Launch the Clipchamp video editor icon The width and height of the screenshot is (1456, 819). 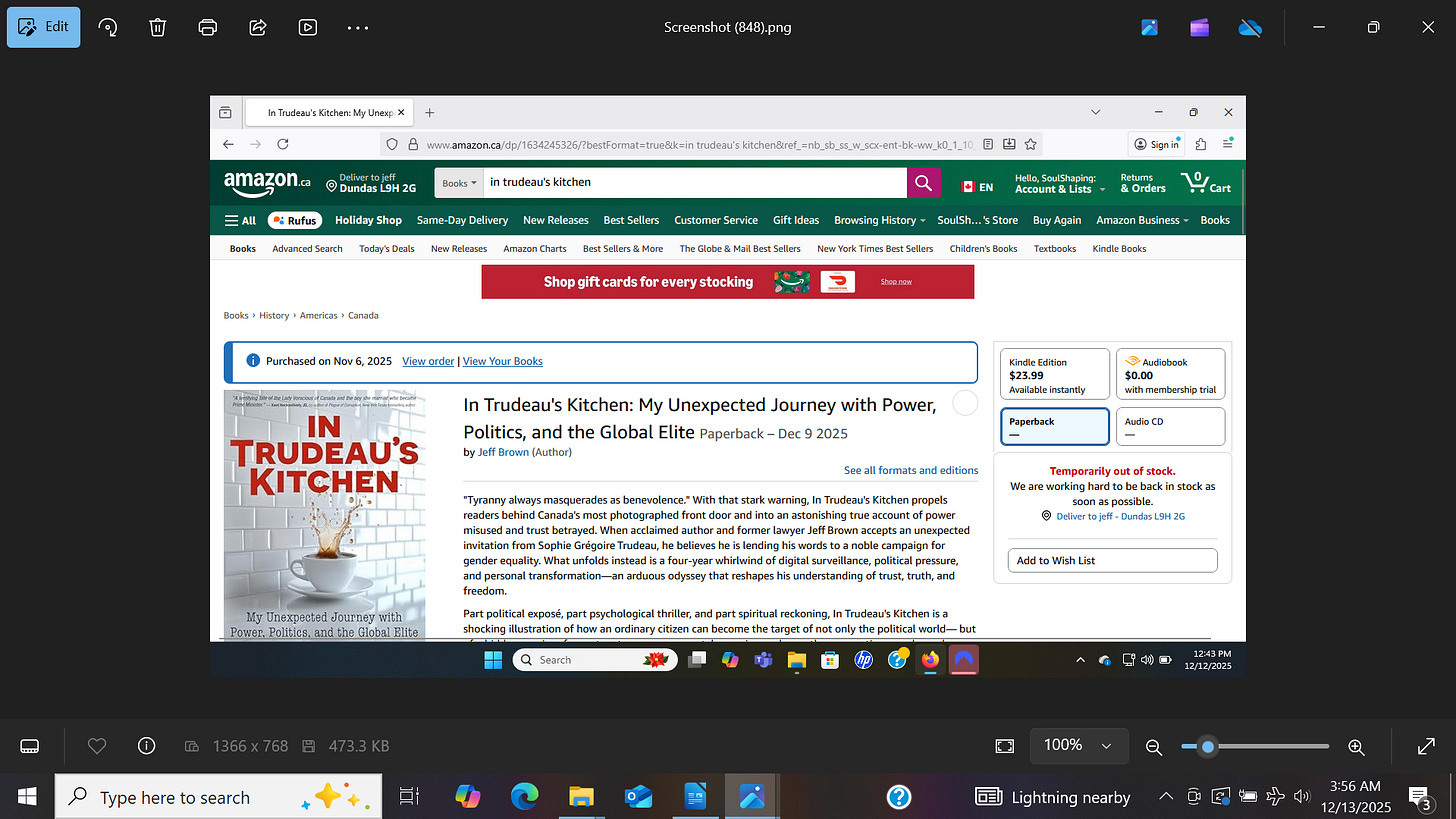point(1200,27)
